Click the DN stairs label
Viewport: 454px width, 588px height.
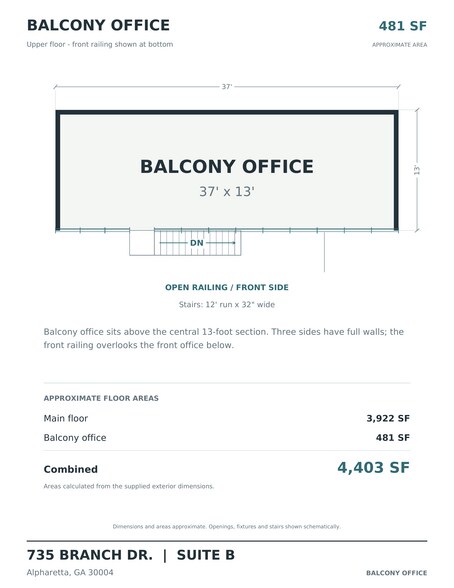tap(197, 243)
